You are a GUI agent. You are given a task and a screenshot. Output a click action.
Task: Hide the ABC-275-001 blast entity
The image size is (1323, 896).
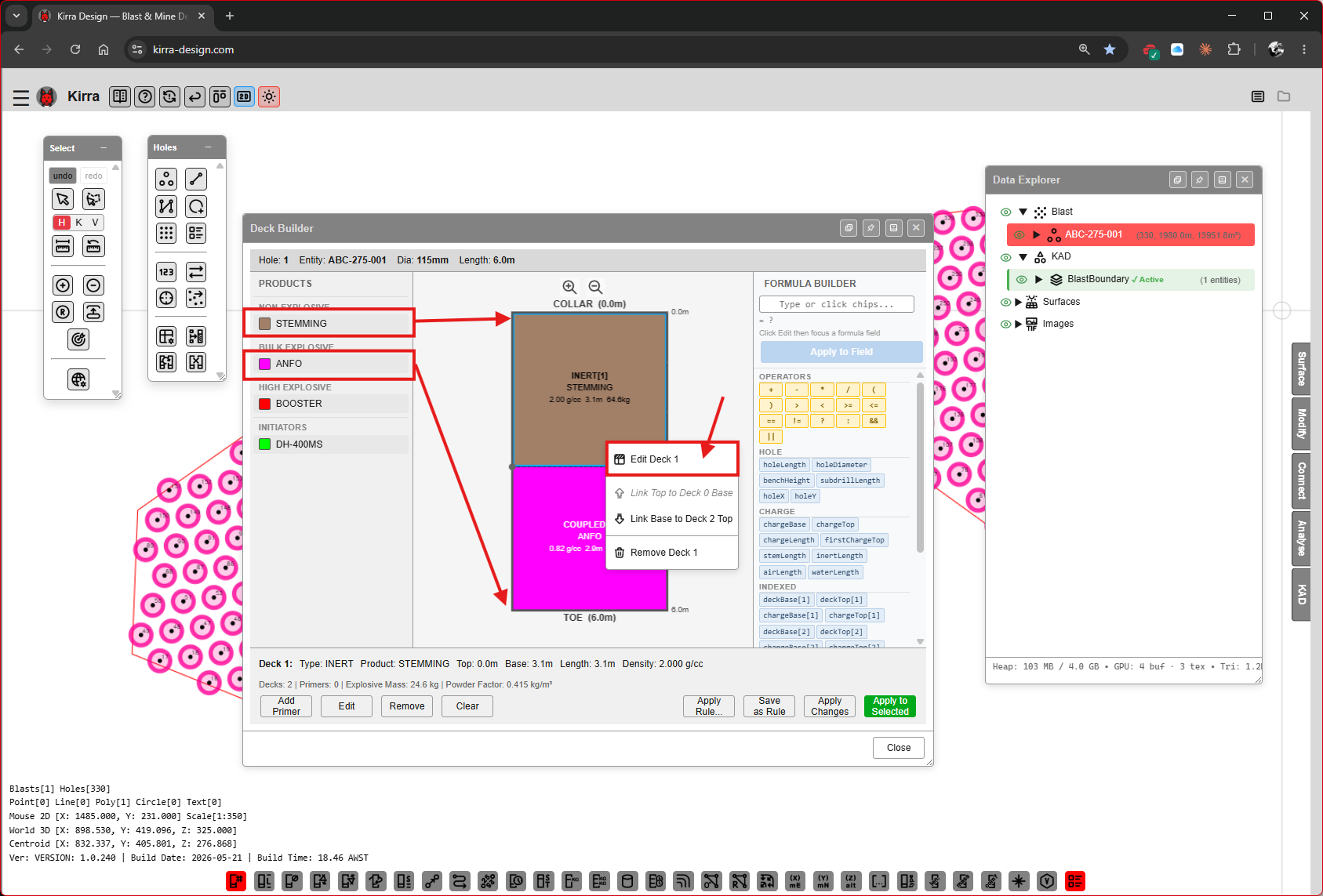(x=1020, y=234)
